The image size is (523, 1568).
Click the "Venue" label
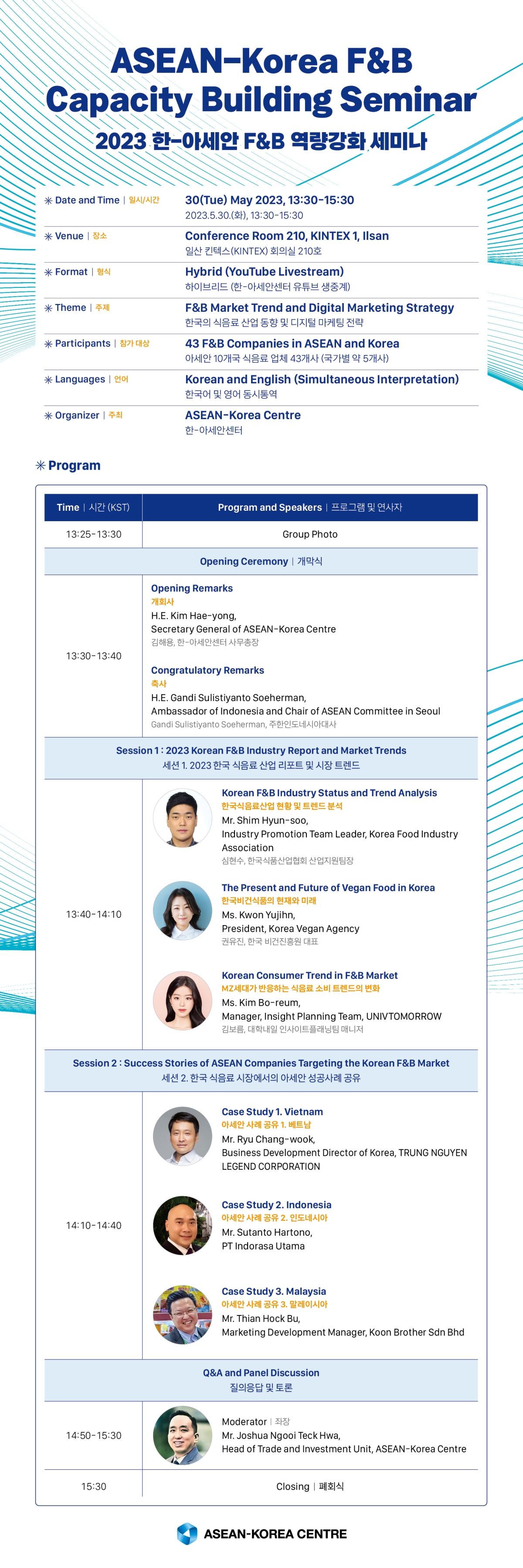point(69,236)
